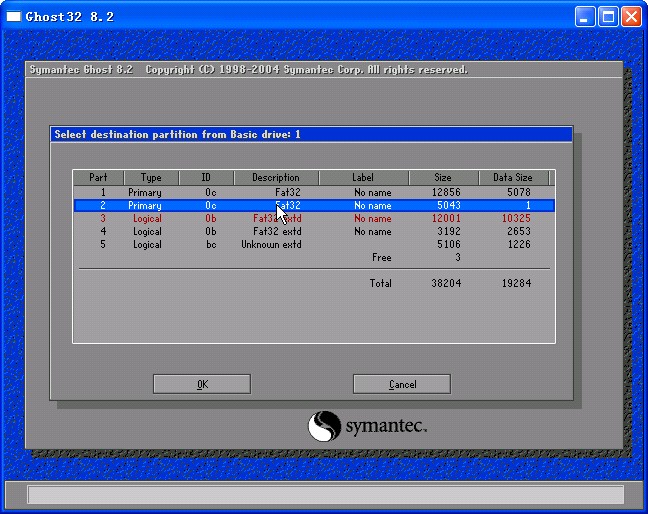Click the ID column header

(207, 178)
